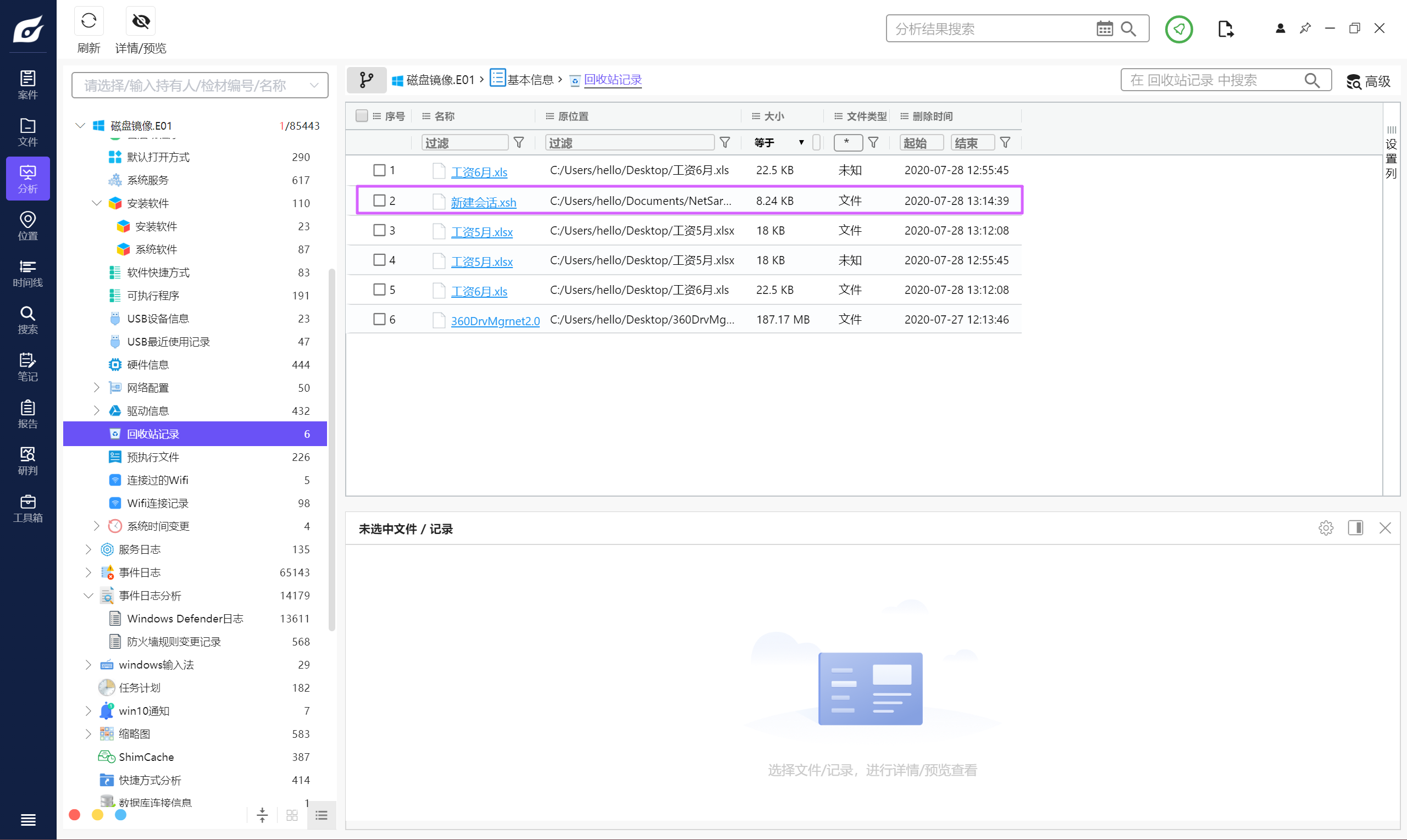Viewport: 1407px width, 840px height.
Task: Open the 搜索 sidebar section
Action: click(x=27, y=320)
